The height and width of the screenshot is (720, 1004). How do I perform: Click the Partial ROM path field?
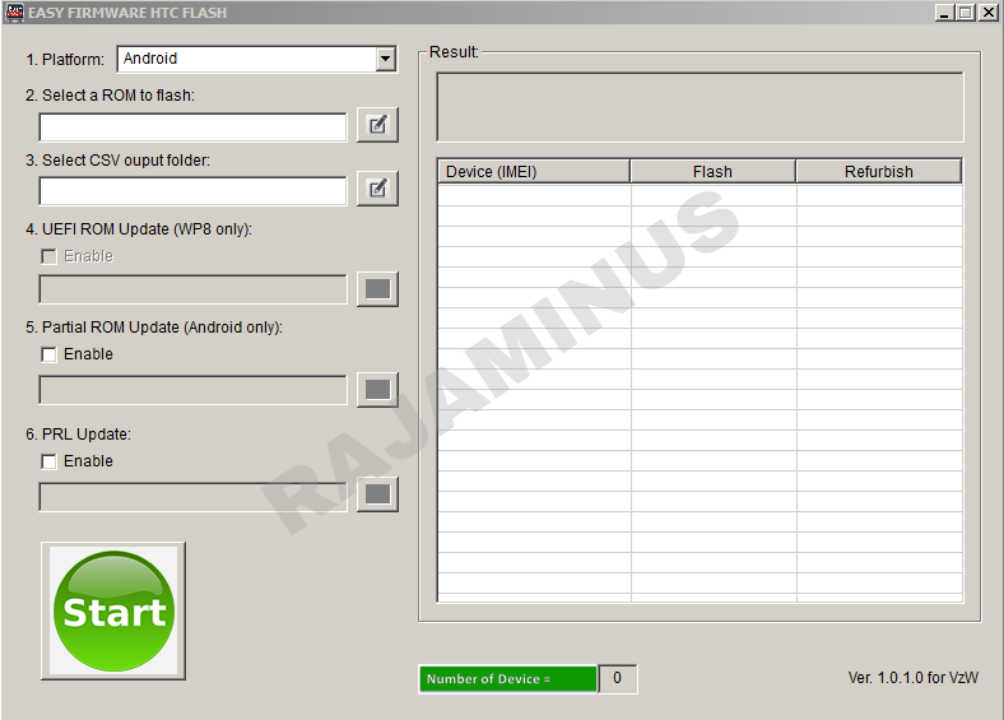click(193, 390)
